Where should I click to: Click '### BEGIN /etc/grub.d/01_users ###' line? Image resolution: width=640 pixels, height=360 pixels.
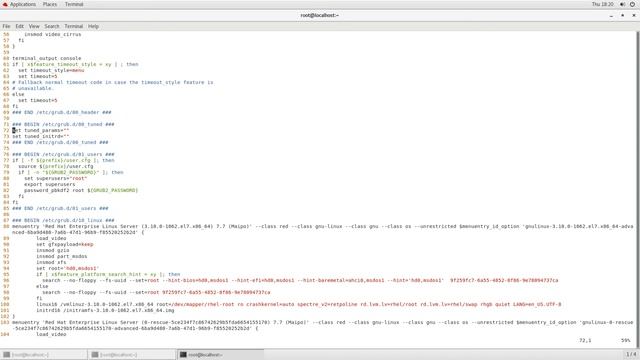click(x=63, y=154)
